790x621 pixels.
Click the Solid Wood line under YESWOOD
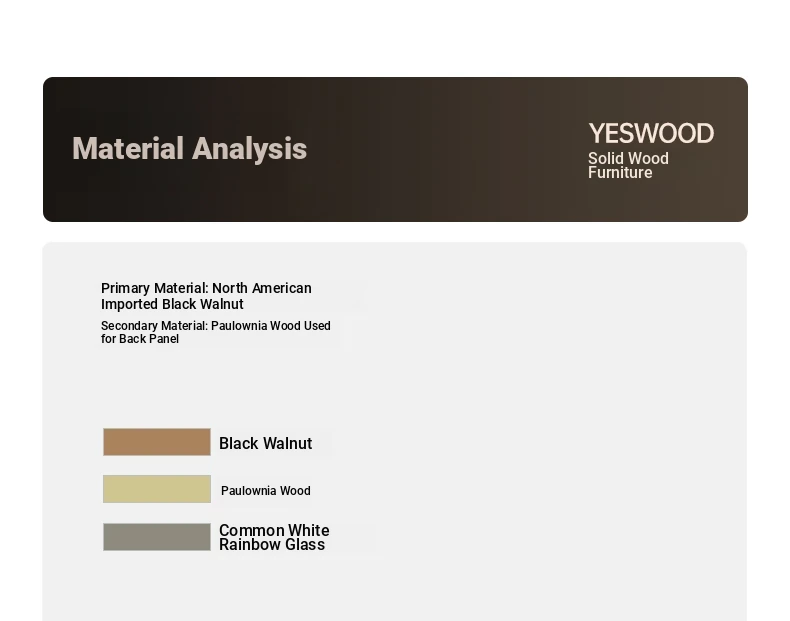click(628, 158)
